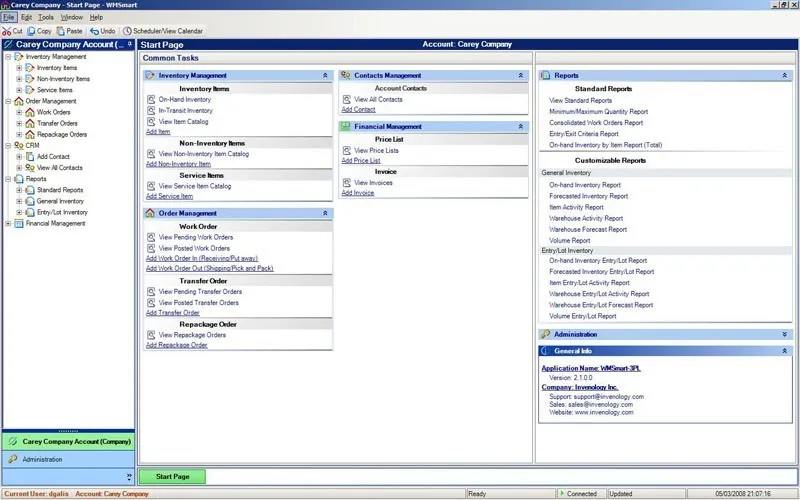This screenshot has width=800, height=500.
Task: Expand the Administration panel chevron
Action: pos(784,335)
